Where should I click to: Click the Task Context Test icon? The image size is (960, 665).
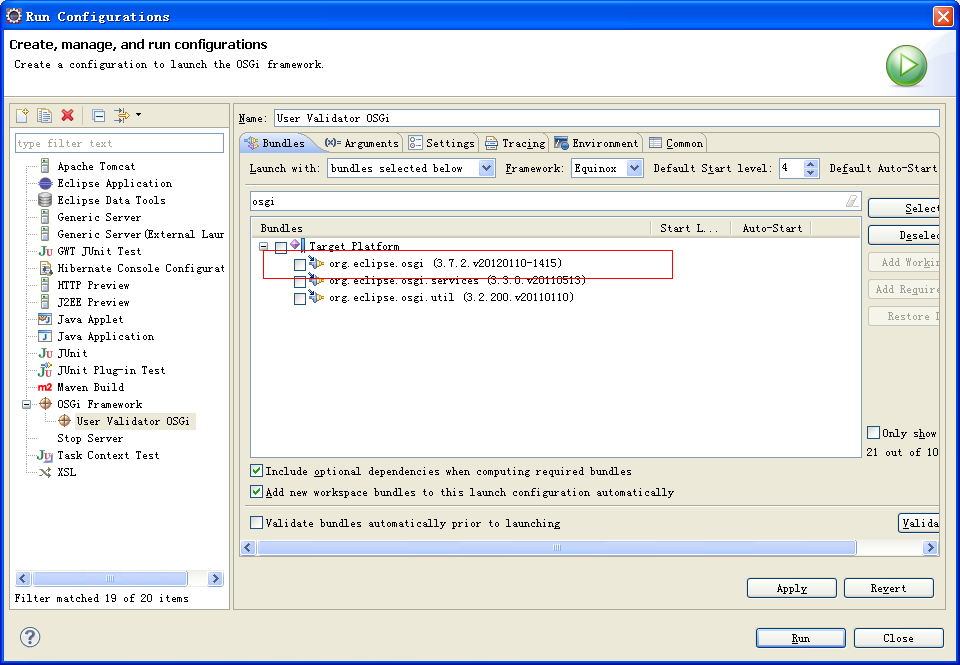pyautogui.click(x=45, y=455)
